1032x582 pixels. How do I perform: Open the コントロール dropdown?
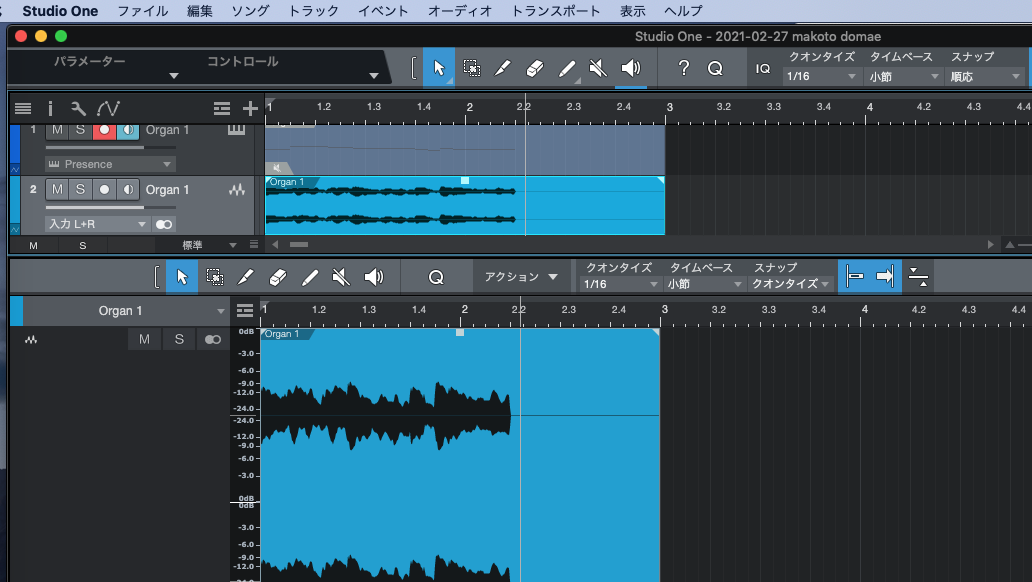tap(374, 76)
